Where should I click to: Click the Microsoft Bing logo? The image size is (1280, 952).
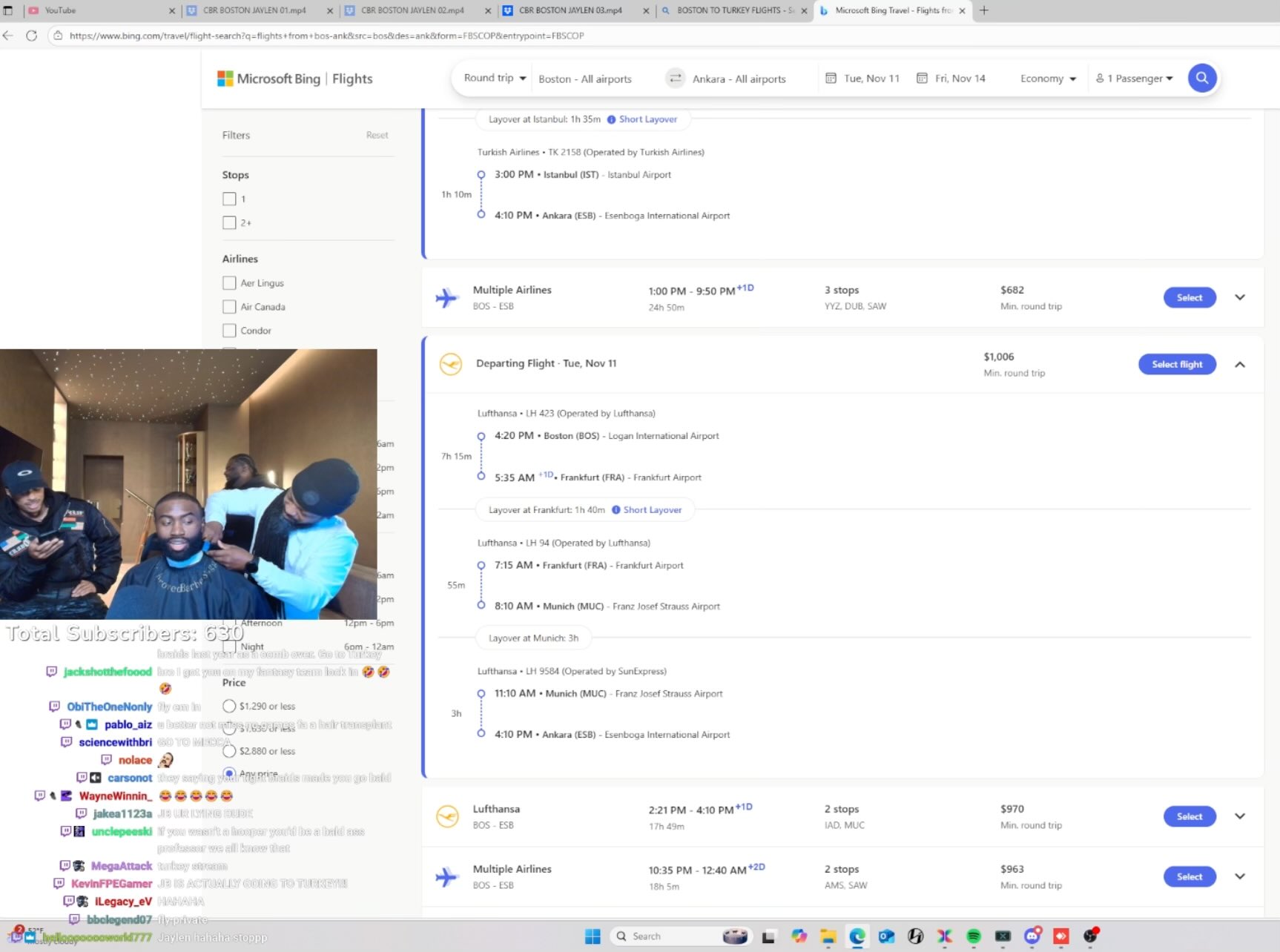click(x=268, y=79)
